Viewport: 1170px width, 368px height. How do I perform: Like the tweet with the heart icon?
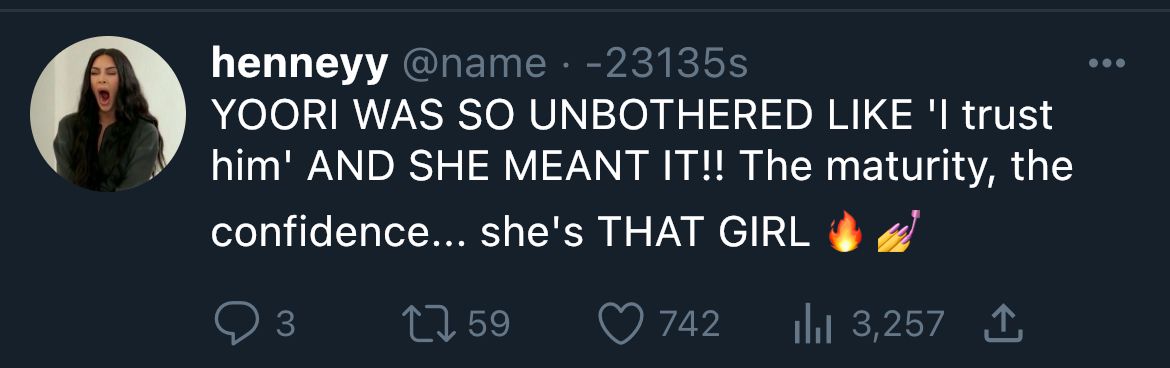click(x=621, y=325)
